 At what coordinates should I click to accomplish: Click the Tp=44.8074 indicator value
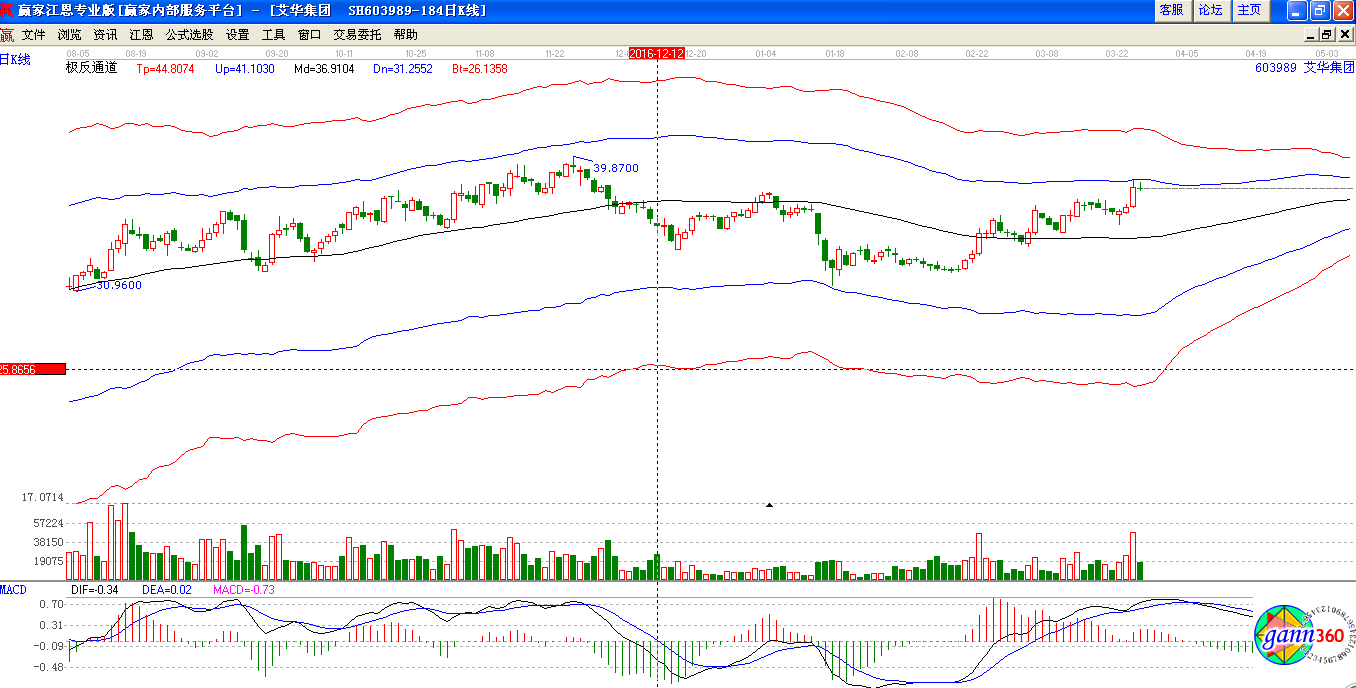165,69
